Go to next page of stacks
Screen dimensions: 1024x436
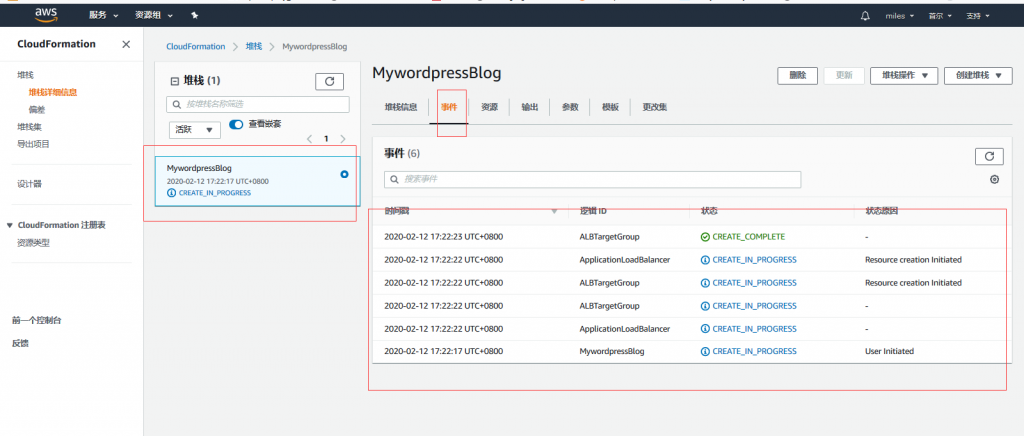[x=343, y=139]
